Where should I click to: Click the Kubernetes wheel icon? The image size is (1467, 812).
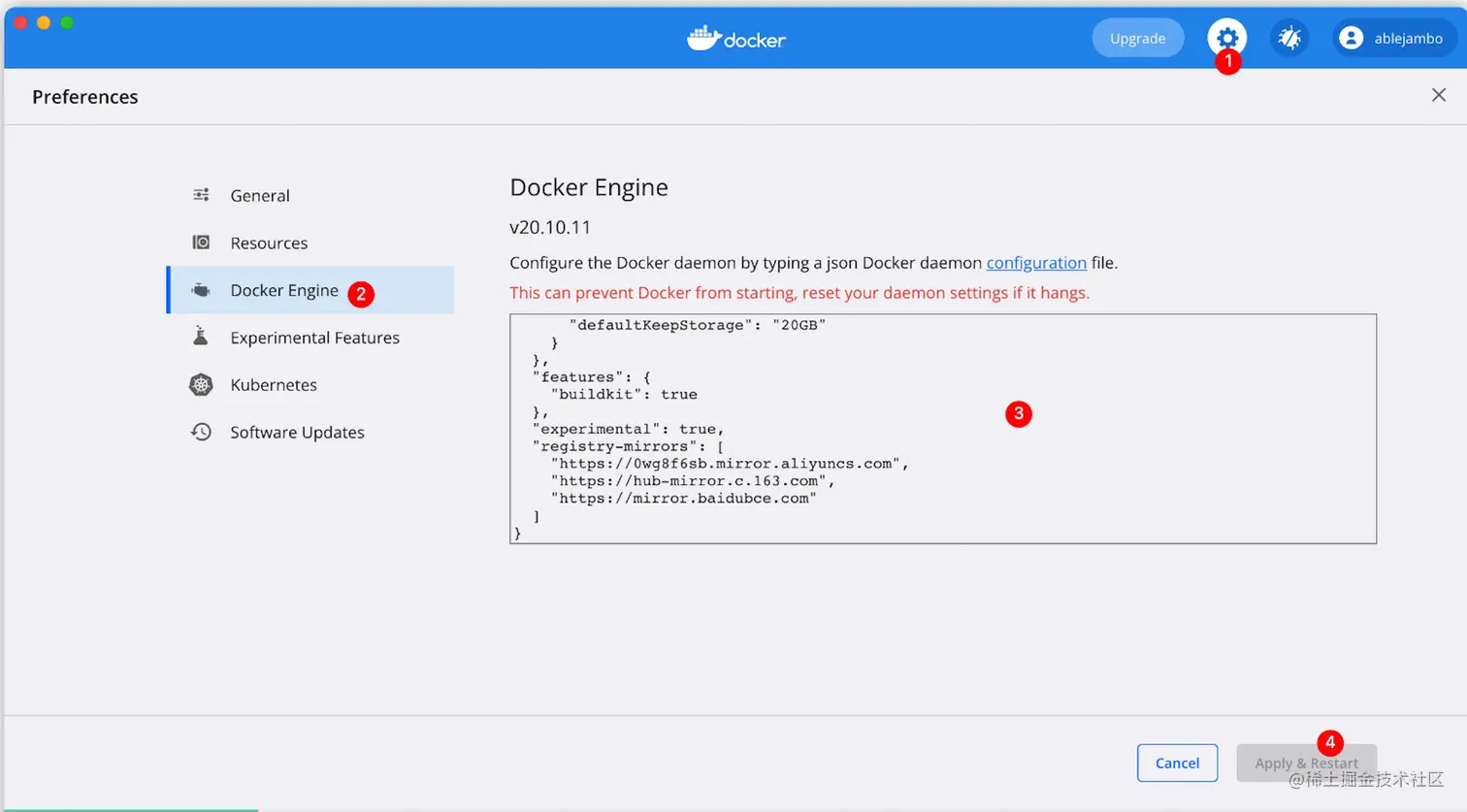(x=201, y=384)
